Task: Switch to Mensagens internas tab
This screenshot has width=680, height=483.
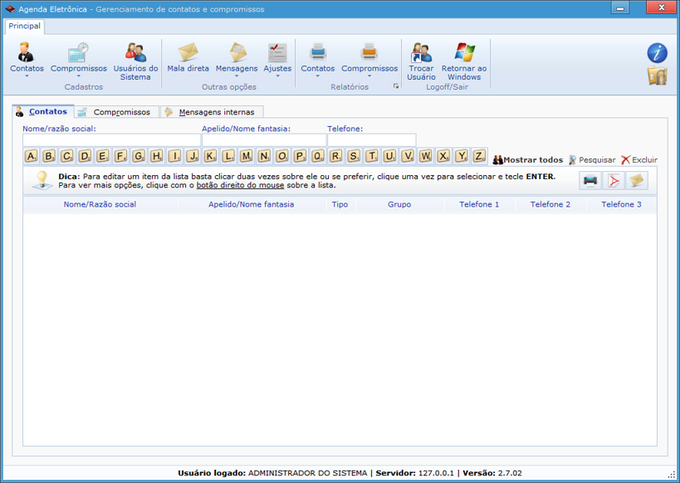Action: (212, 112)
